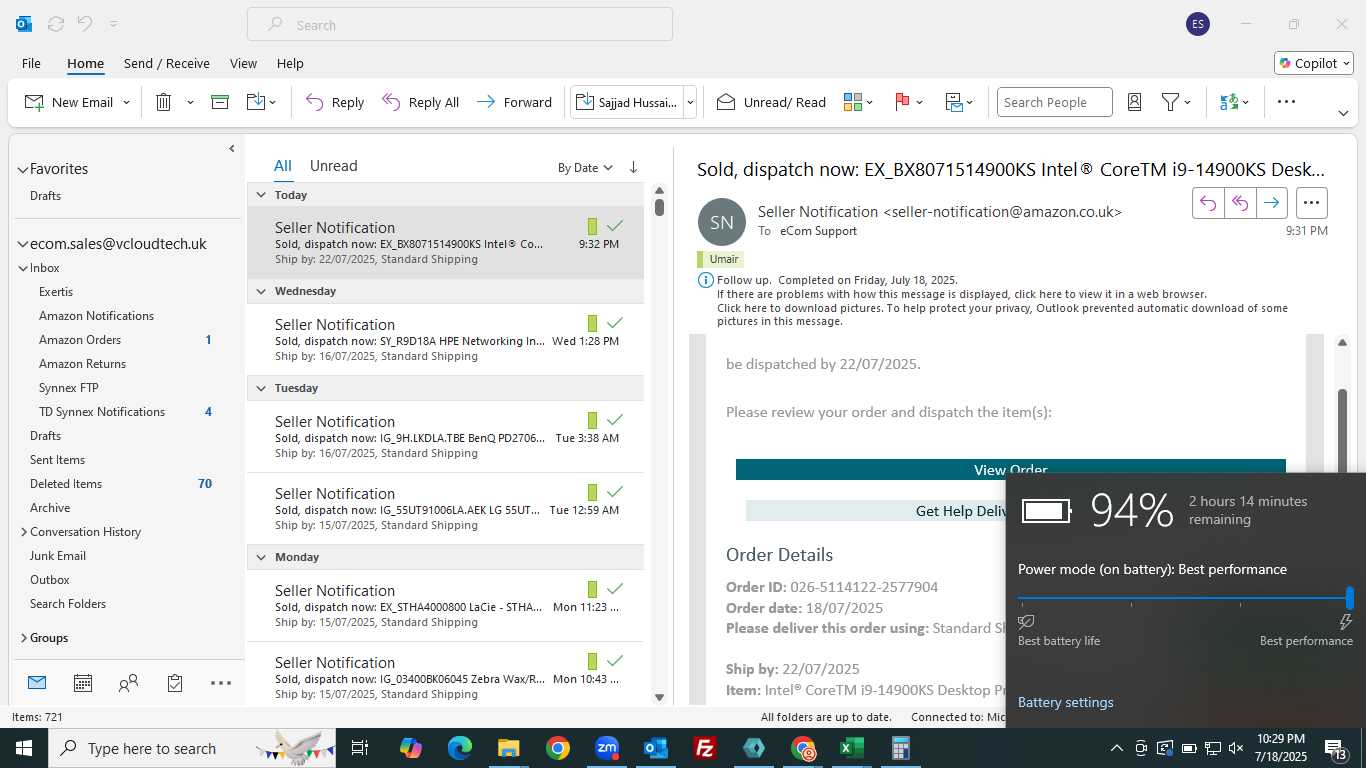Collapse the Today group in message list

[x=261, y=195]
